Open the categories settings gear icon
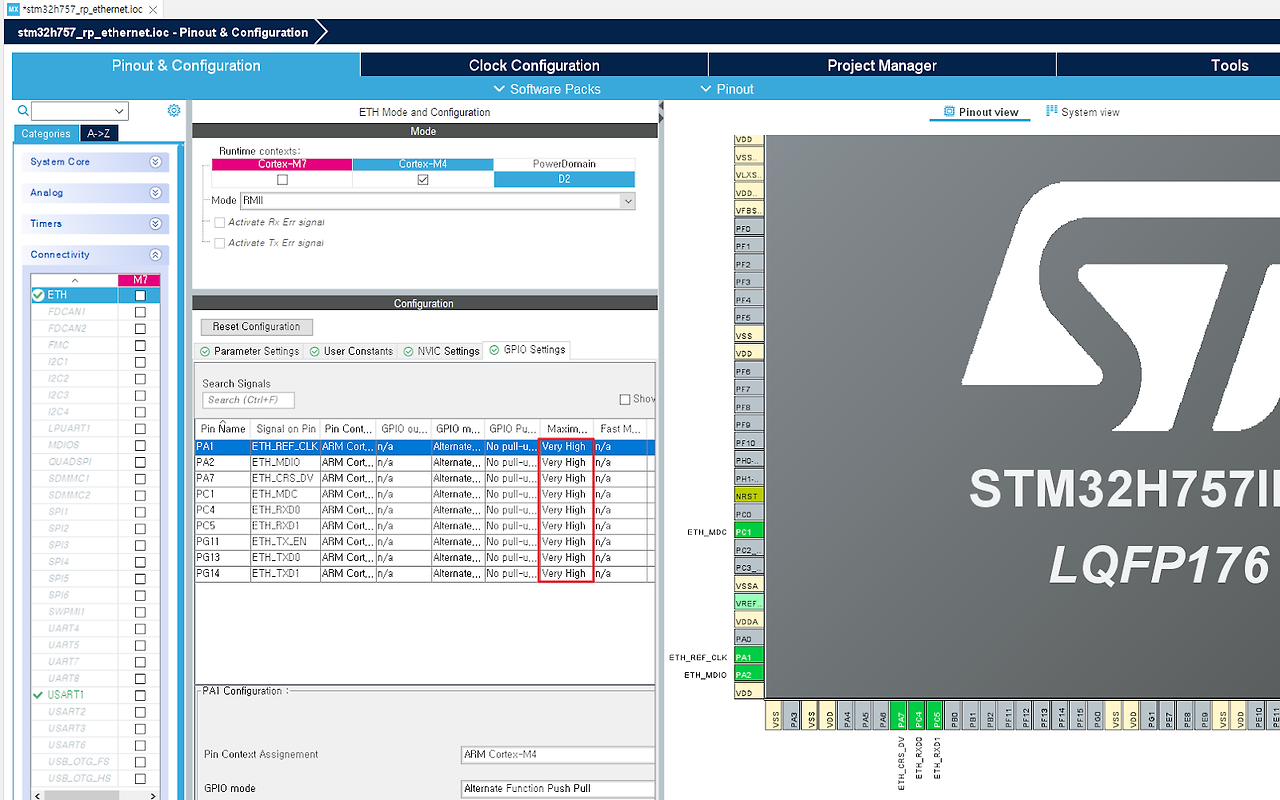This screenshot has height=800, width=1280. pos(174,111)
